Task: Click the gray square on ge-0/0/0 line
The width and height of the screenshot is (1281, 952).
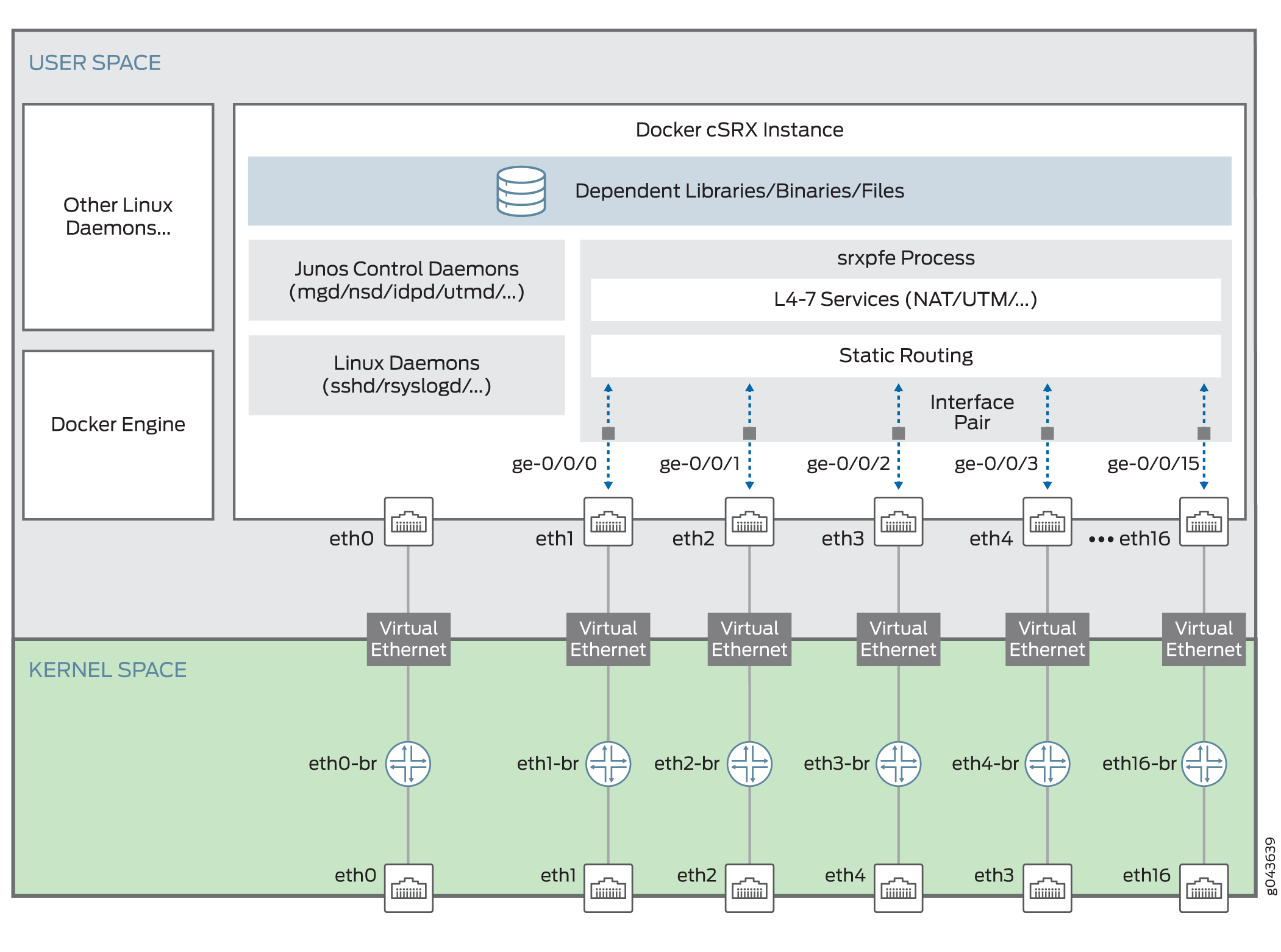Action: pos(608,433)
